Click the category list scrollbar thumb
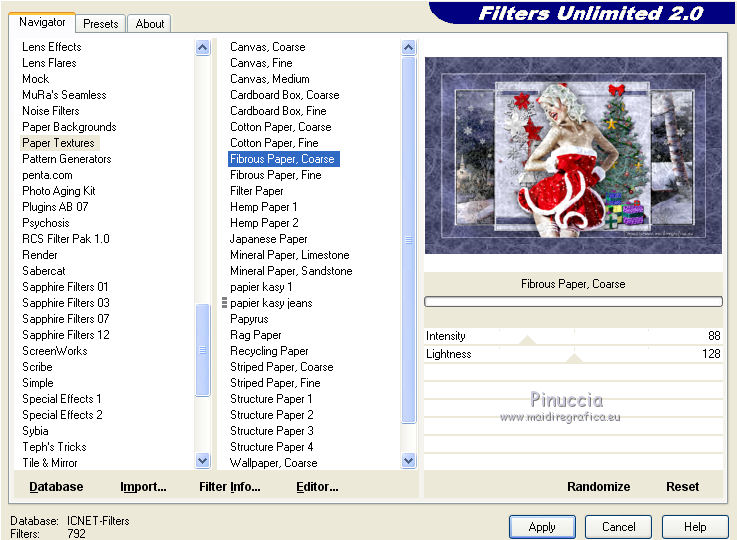The width and height of the screenshot is (737, 540). click(x=203, y=350)
